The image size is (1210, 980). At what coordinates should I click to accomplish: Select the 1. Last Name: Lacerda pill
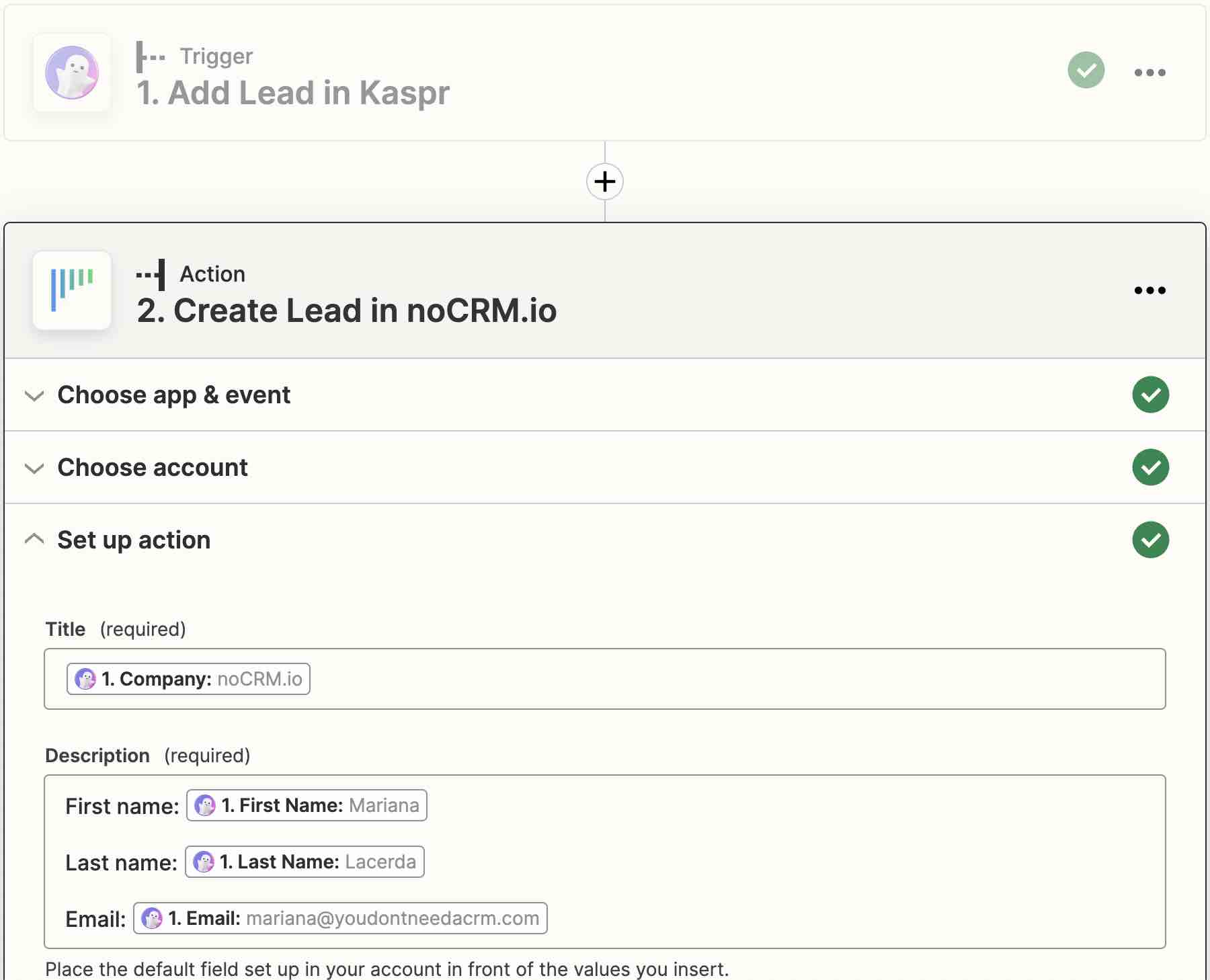pyautogui.click(x=304, y=862)
